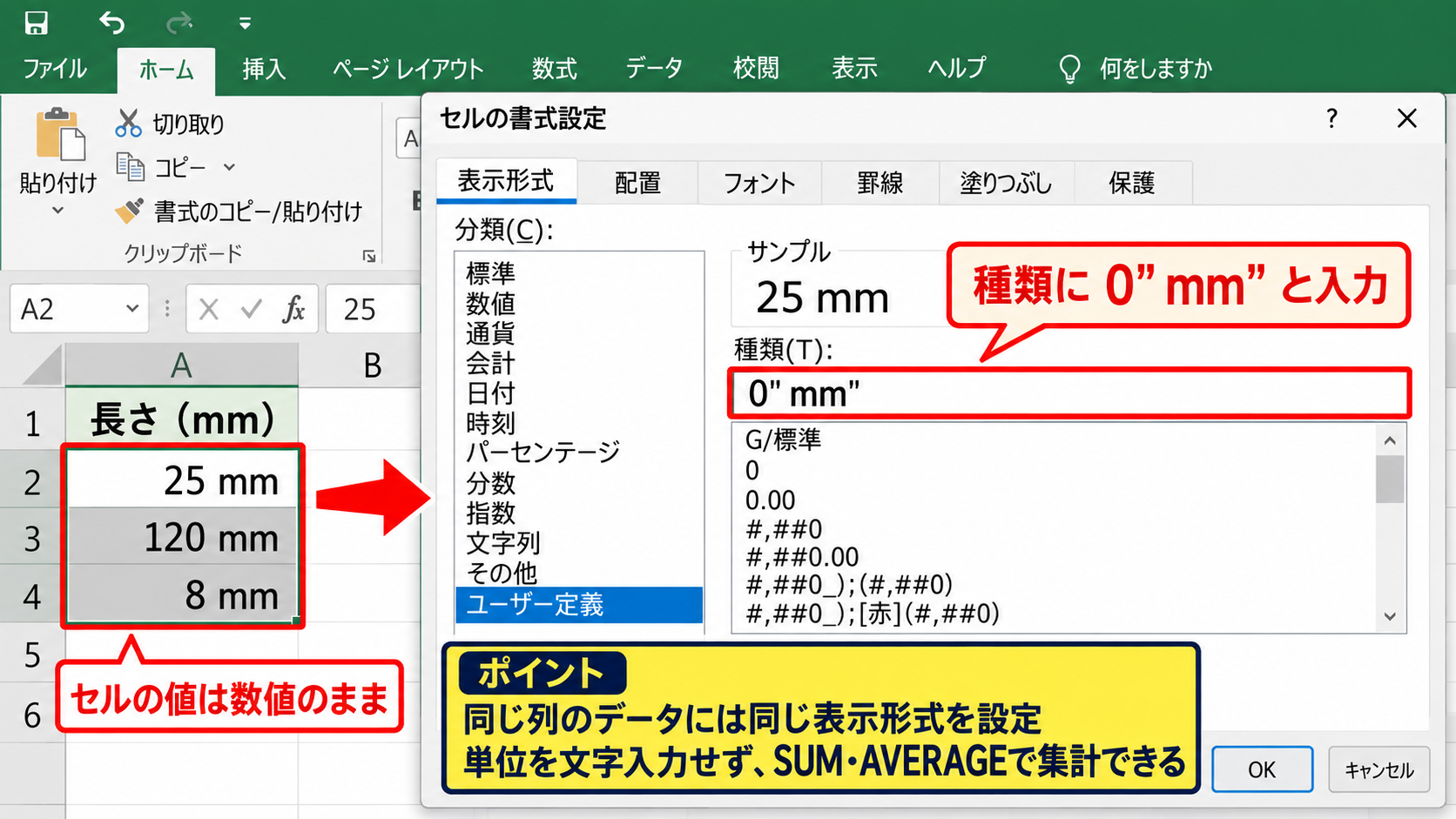1456x819 pixels.
Task: Click cell A3 showing 120 mm
Action: (x=182, y=537)
